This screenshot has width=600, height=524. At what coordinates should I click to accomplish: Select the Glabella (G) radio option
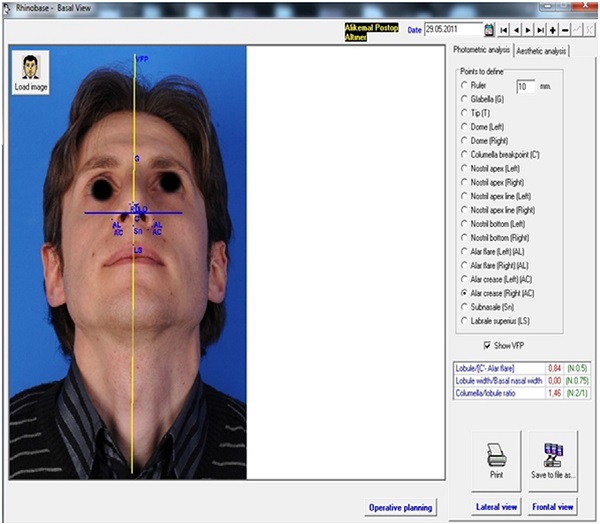click(464, 99)
